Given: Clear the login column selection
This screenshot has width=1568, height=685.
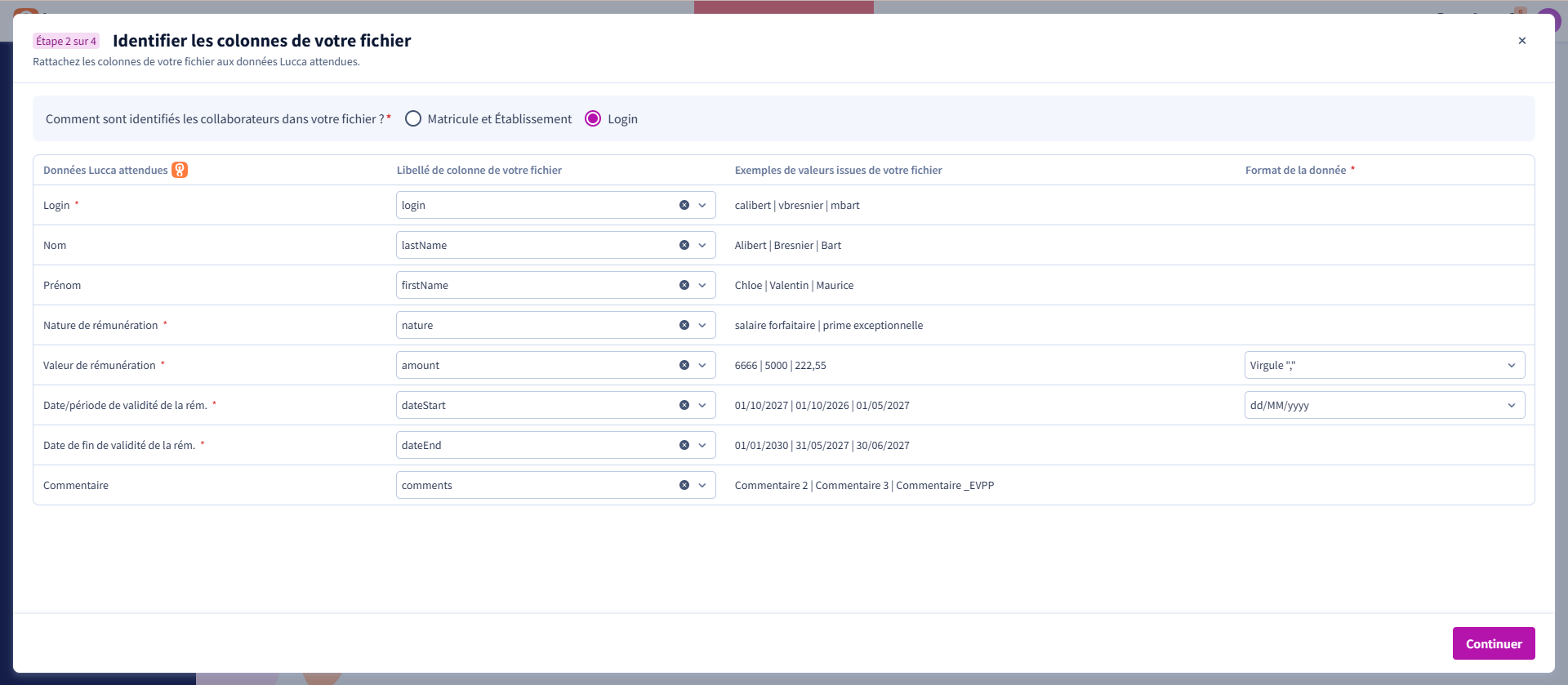Looking at the screenshot, I should pyautogui.click(x=684, y=205).
